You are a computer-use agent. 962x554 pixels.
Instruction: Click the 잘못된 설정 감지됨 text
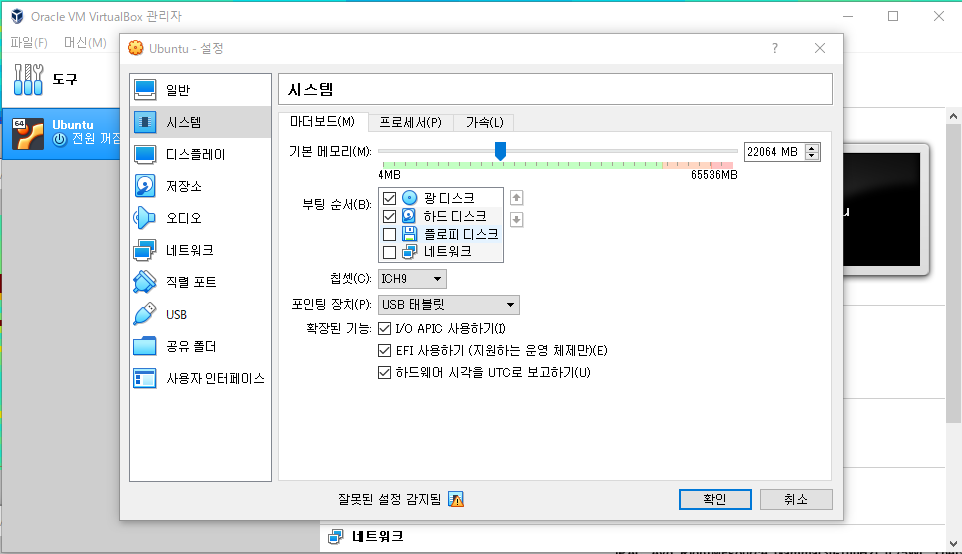click(390, 499)
